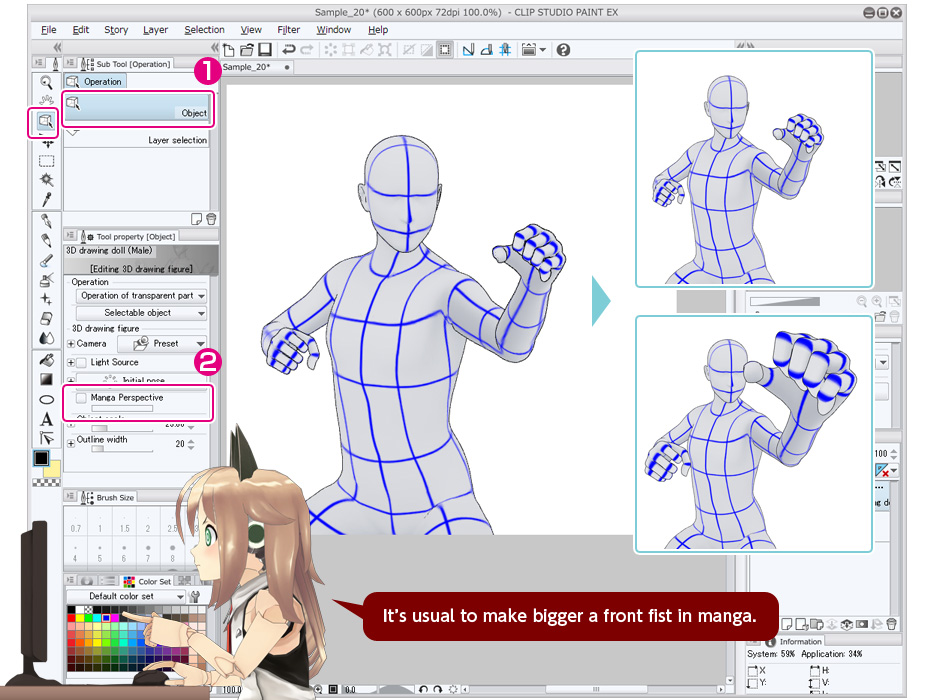932x700 pixels.
Task: Enable the Manga Perspective checkbox
Action: click(x=81, y=398)
